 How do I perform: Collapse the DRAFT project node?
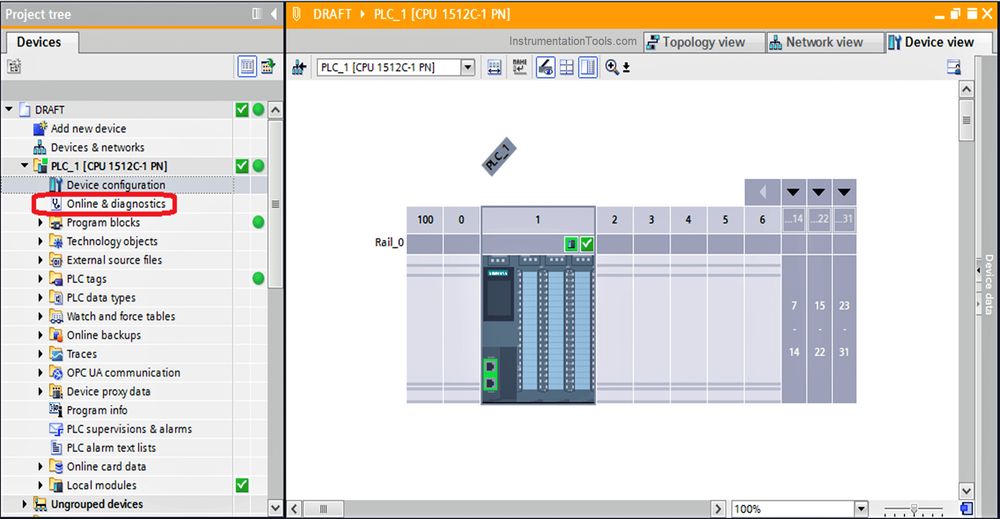tap(9, 110)
